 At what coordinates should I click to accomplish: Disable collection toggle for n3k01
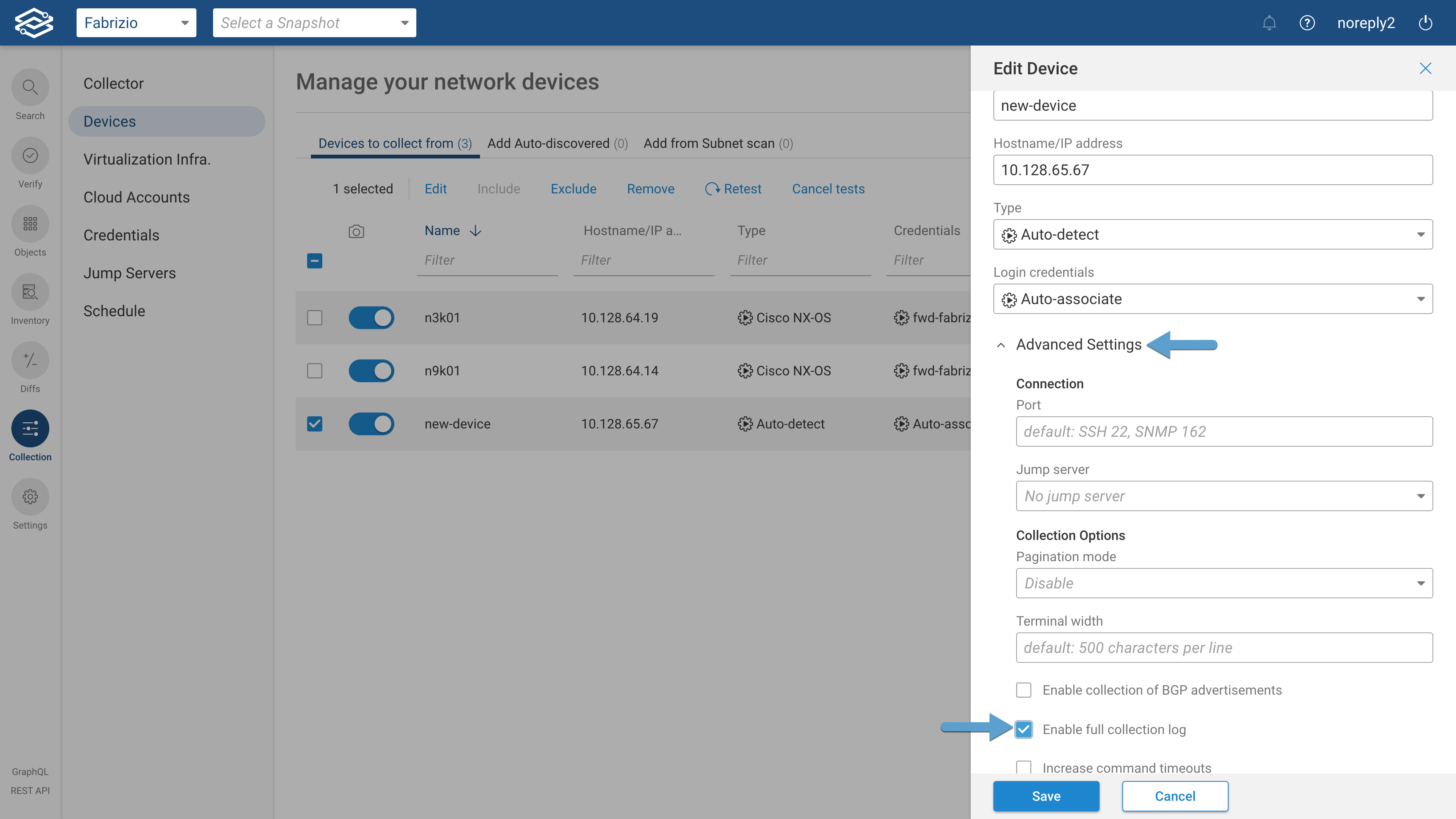click(x=371, y=317)
